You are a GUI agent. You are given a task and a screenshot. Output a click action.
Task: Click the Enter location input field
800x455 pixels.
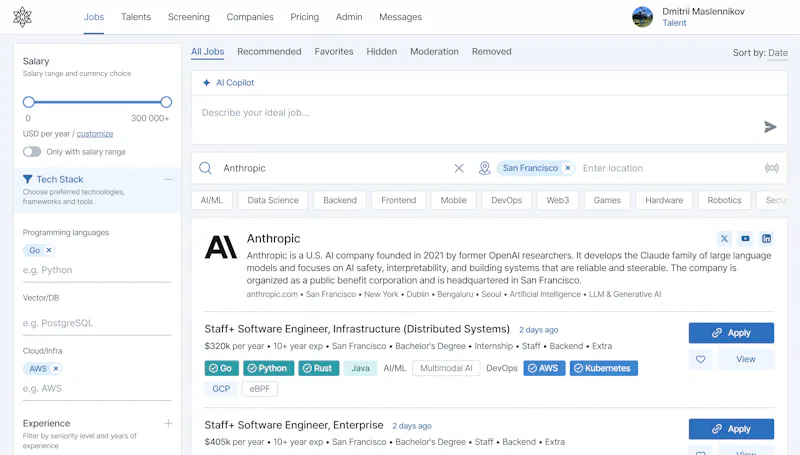pos(669,168)
